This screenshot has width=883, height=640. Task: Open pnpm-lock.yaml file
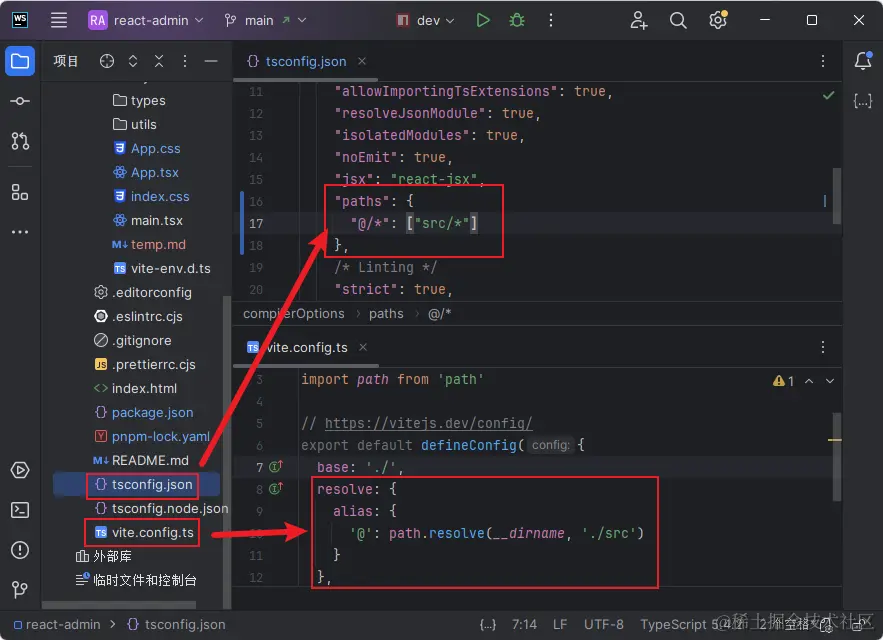click(x=151, y=437)
